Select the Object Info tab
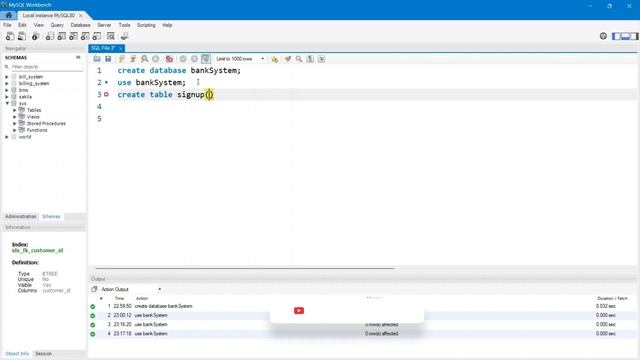The height and width of the screenshot is (360, 640). (x=17, y=353)
